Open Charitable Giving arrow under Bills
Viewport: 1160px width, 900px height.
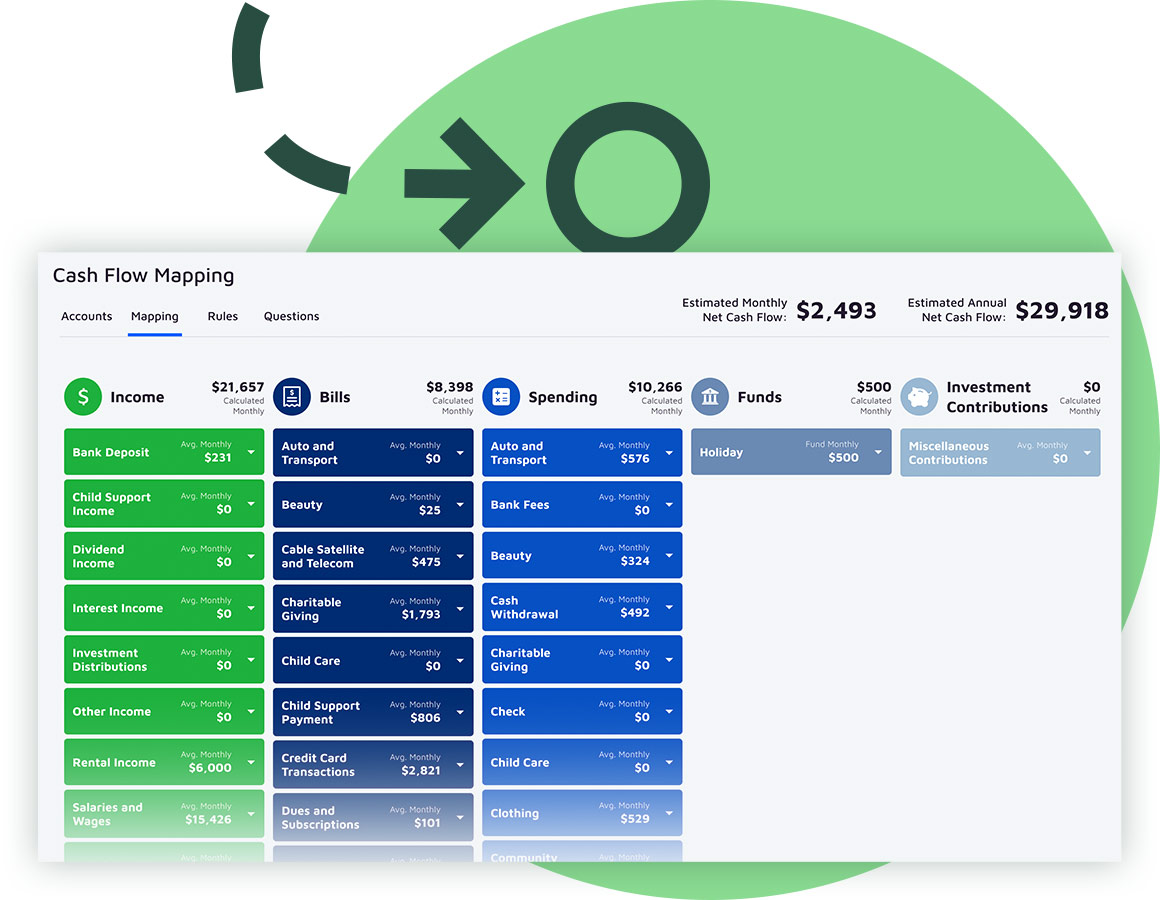[460, 609]
